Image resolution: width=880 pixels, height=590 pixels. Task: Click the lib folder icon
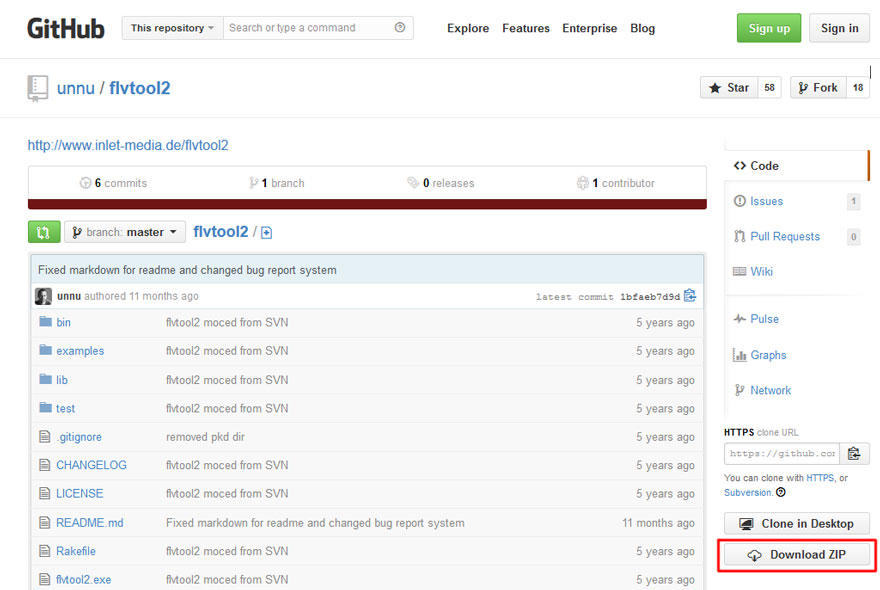45,379
